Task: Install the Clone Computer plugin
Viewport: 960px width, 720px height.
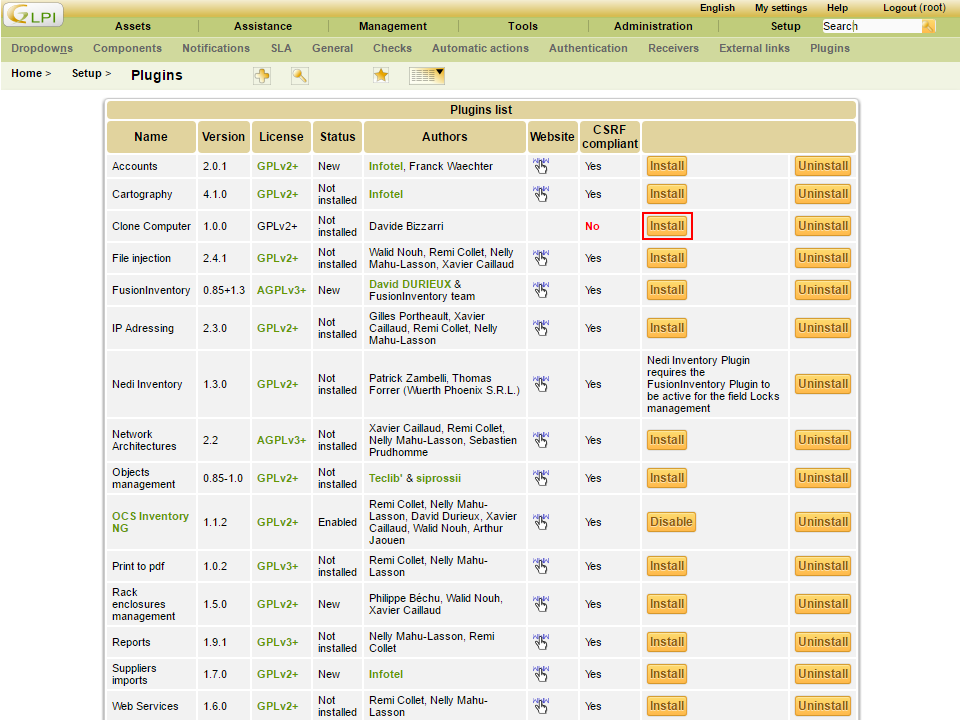Action: pos(667,226)
